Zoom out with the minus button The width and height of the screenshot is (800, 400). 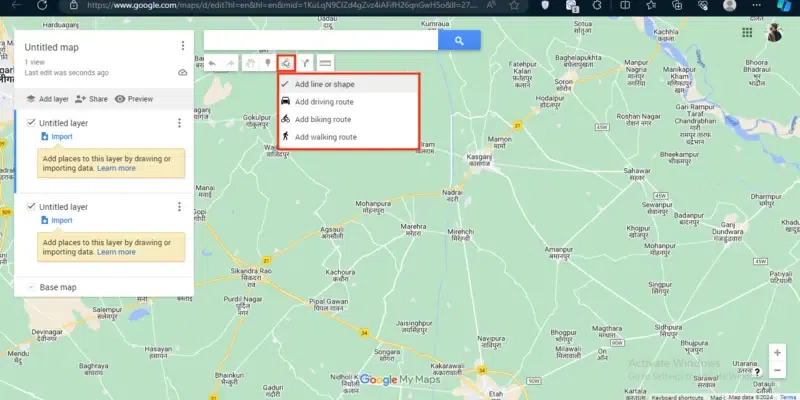click(777, 370)
